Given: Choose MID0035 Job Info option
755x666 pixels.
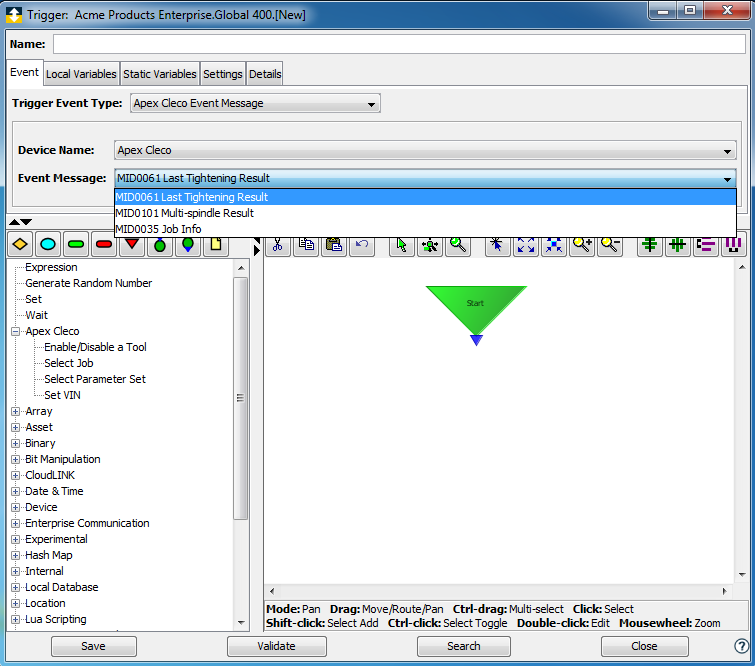Looking at the screenshot, I should [425, 229].
